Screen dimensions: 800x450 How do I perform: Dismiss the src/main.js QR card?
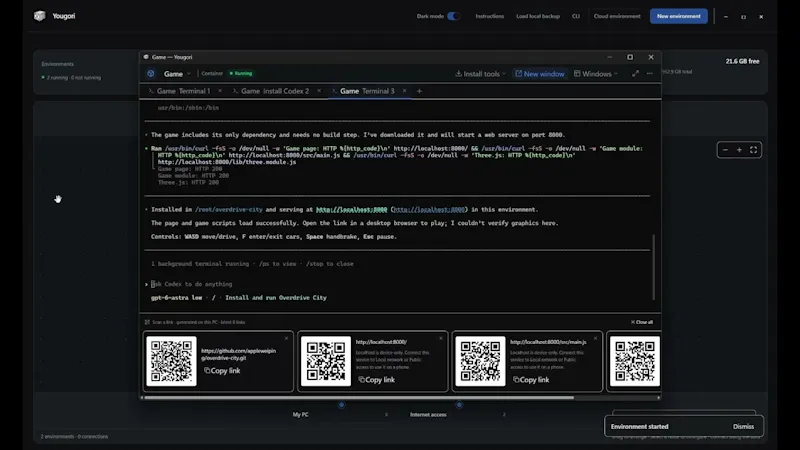click(595, 338)
